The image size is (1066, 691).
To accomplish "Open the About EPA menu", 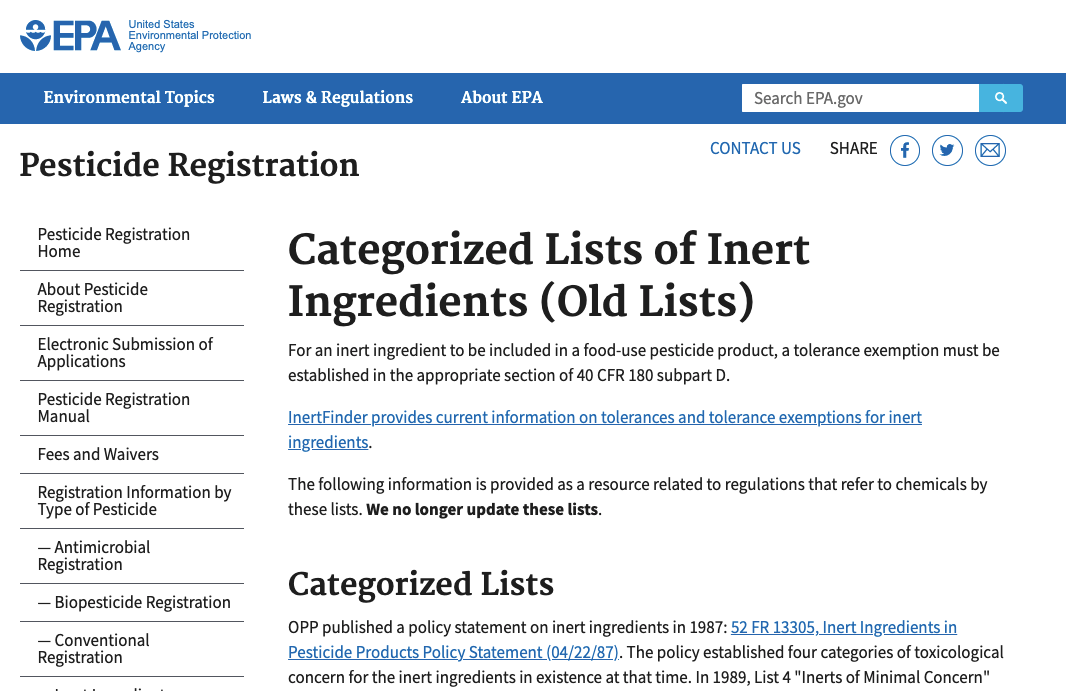I will 502,98.
